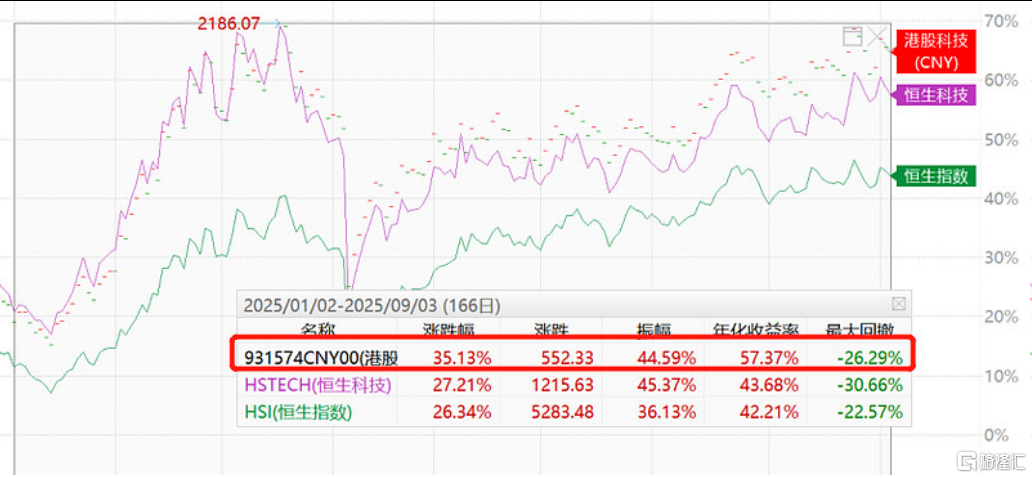Click the 45.37% HSTECH amplitude value
Screen dimensions: 1032x478
pos(667,385)
